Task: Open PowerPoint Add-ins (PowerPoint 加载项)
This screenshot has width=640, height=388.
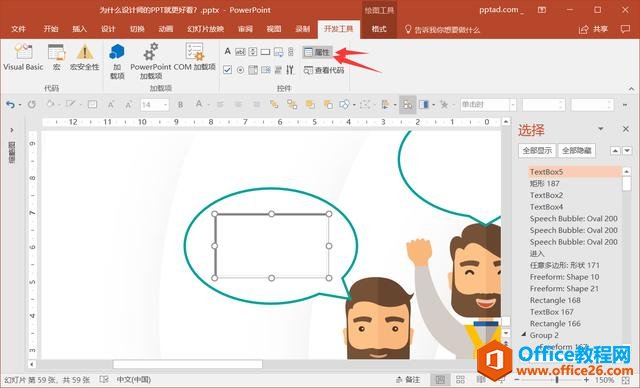Action: (151, 61)
